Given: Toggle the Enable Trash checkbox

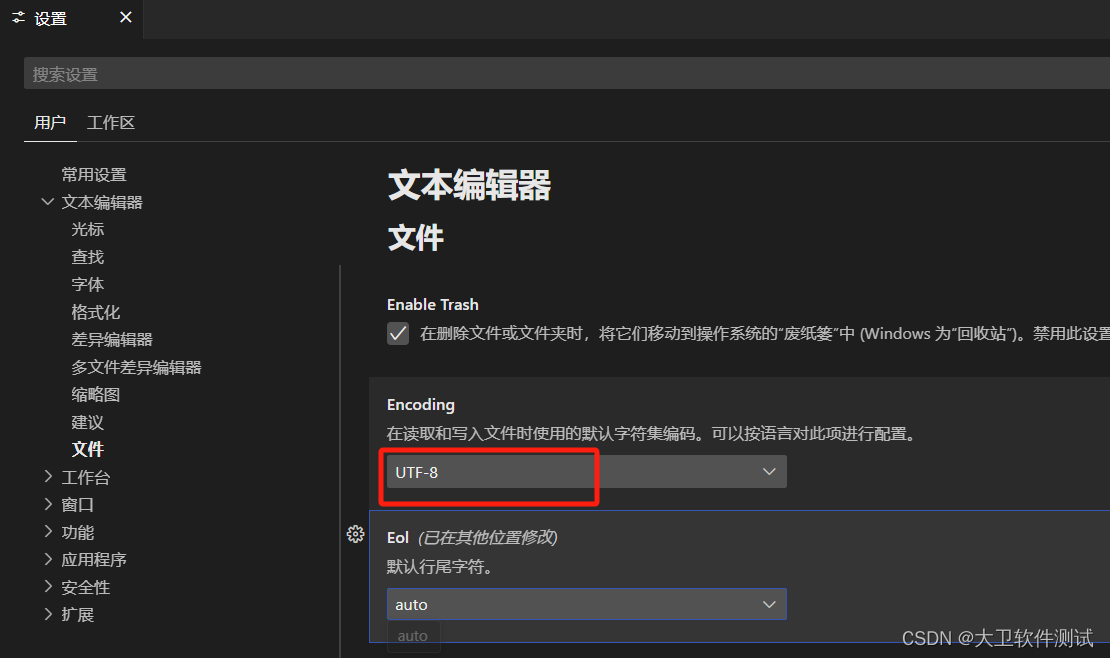Looking at the screenshot, I should 398,334.
